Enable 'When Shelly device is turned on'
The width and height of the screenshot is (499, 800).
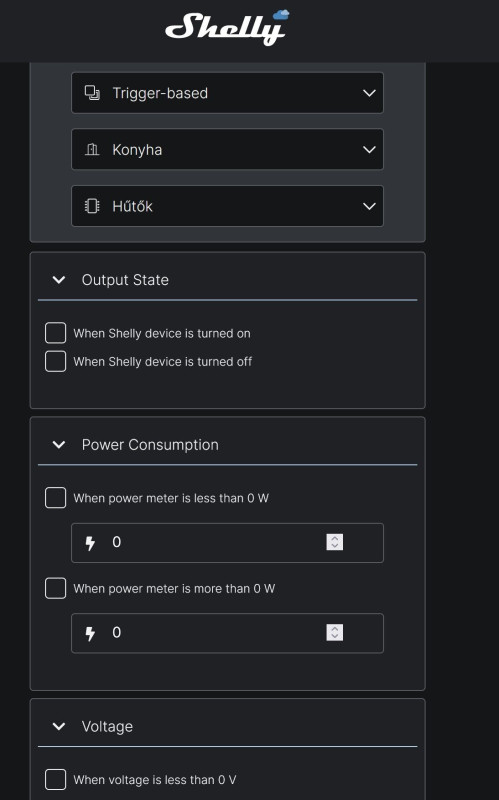[x=56, y=333]
